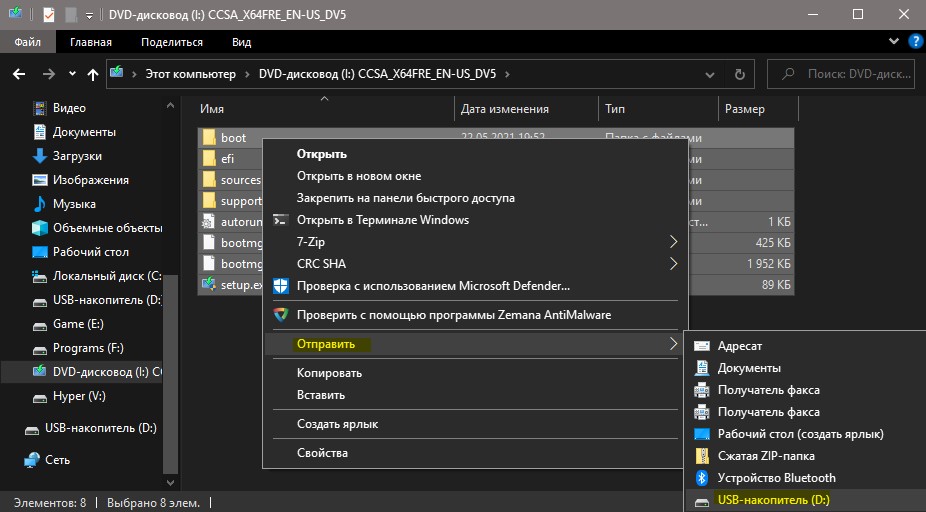Send to Рабочий стол (создать ярлык)

[806, 434]
